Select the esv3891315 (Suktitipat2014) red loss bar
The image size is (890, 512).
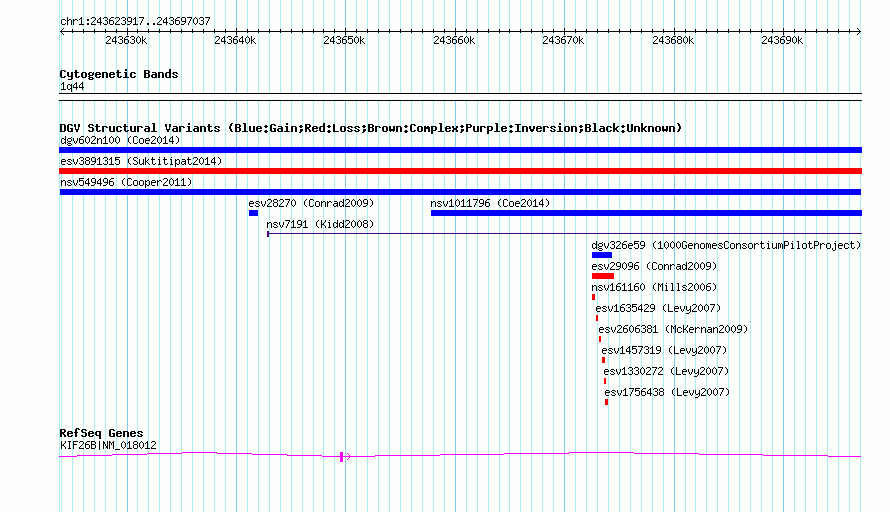click(x=460, y=171)
